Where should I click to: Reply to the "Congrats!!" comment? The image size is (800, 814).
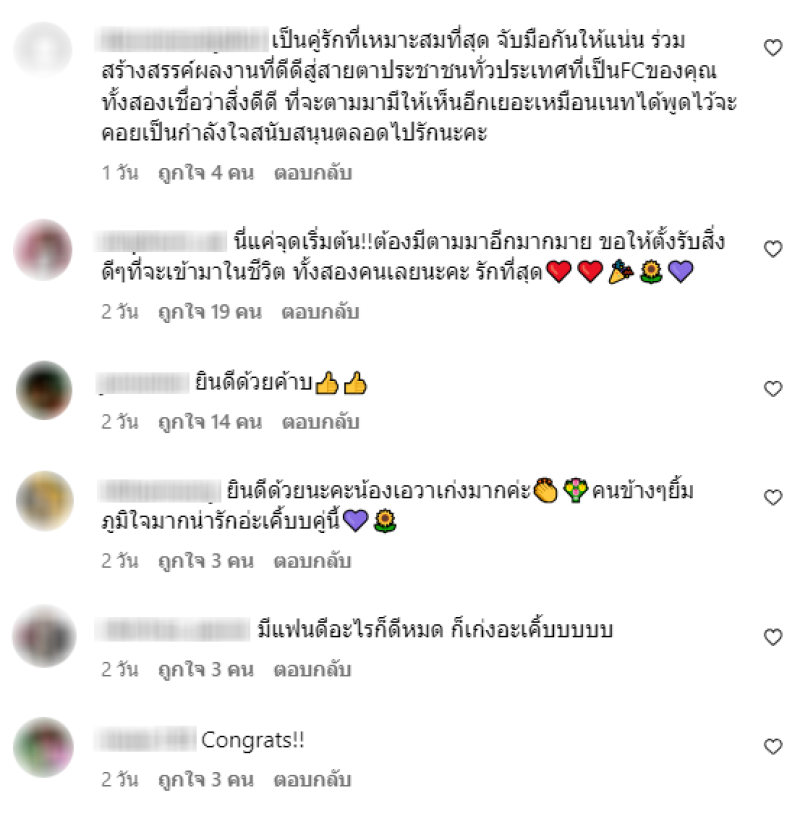coord(313,780)
